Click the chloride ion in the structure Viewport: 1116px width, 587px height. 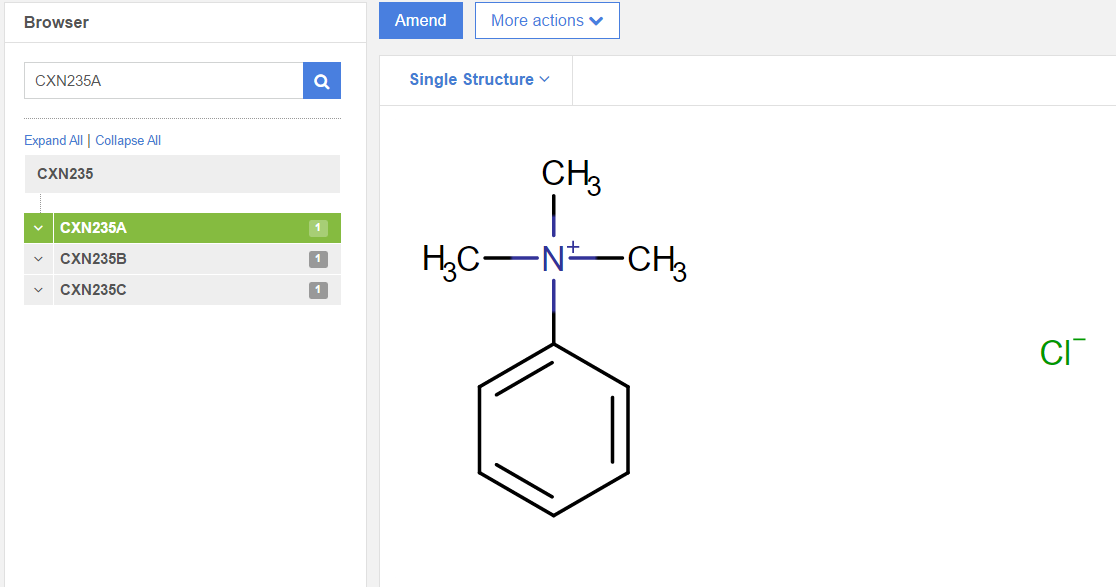[x=1060, y=353]
